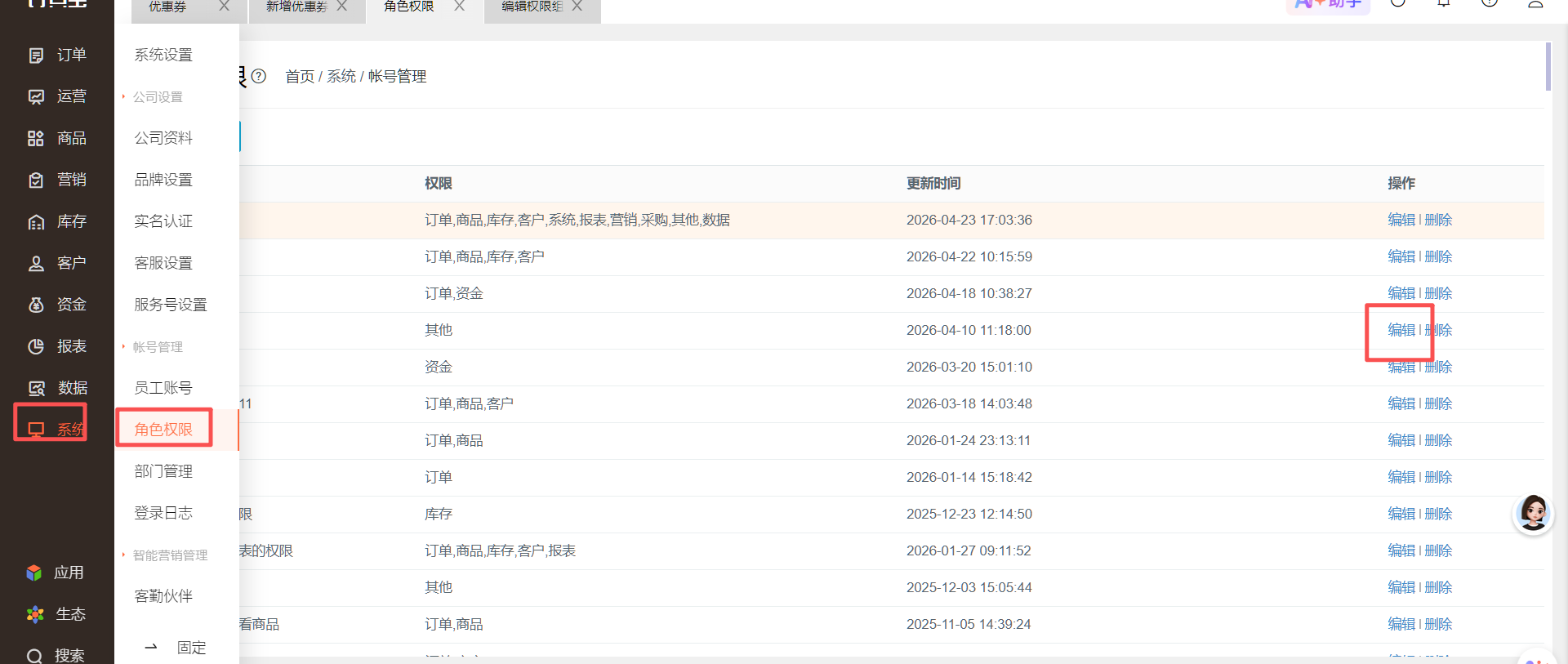Viewport: 1568px width, 664px height.
Task: Select 员工账号 from the submenu
Action: 163,388
